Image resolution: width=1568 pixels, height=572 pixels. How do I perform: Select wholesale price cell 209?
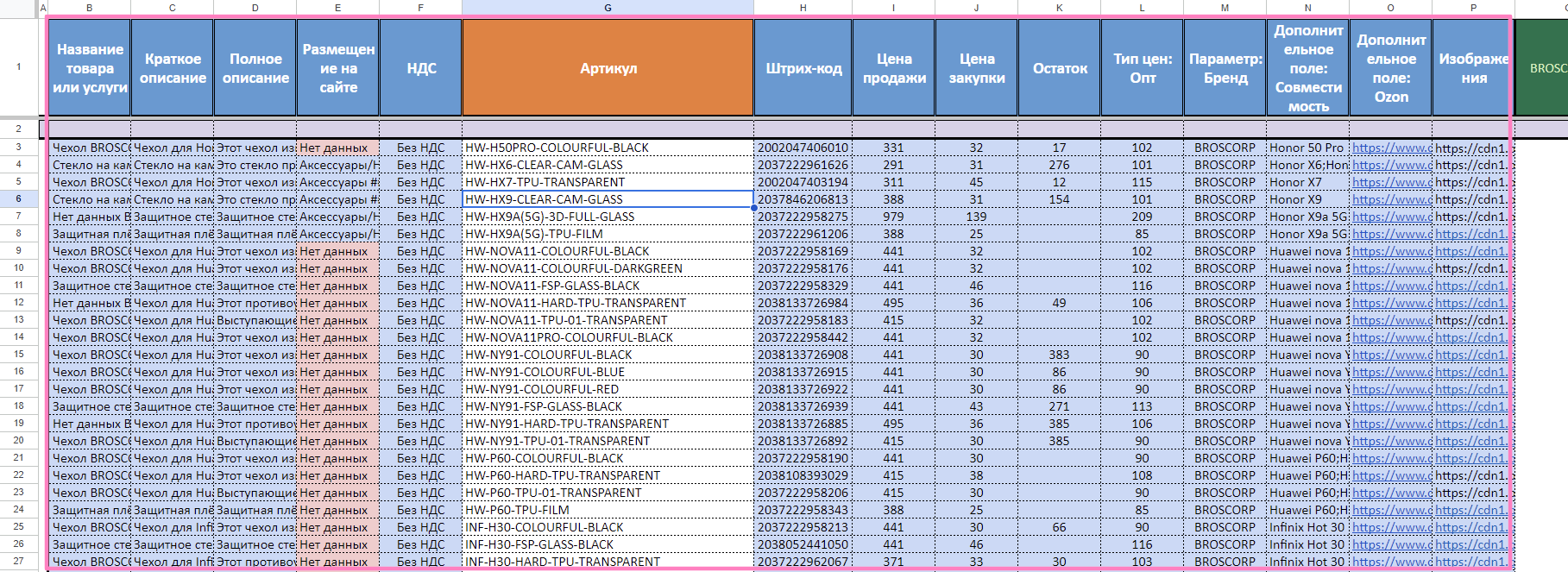coord(1142,217)
